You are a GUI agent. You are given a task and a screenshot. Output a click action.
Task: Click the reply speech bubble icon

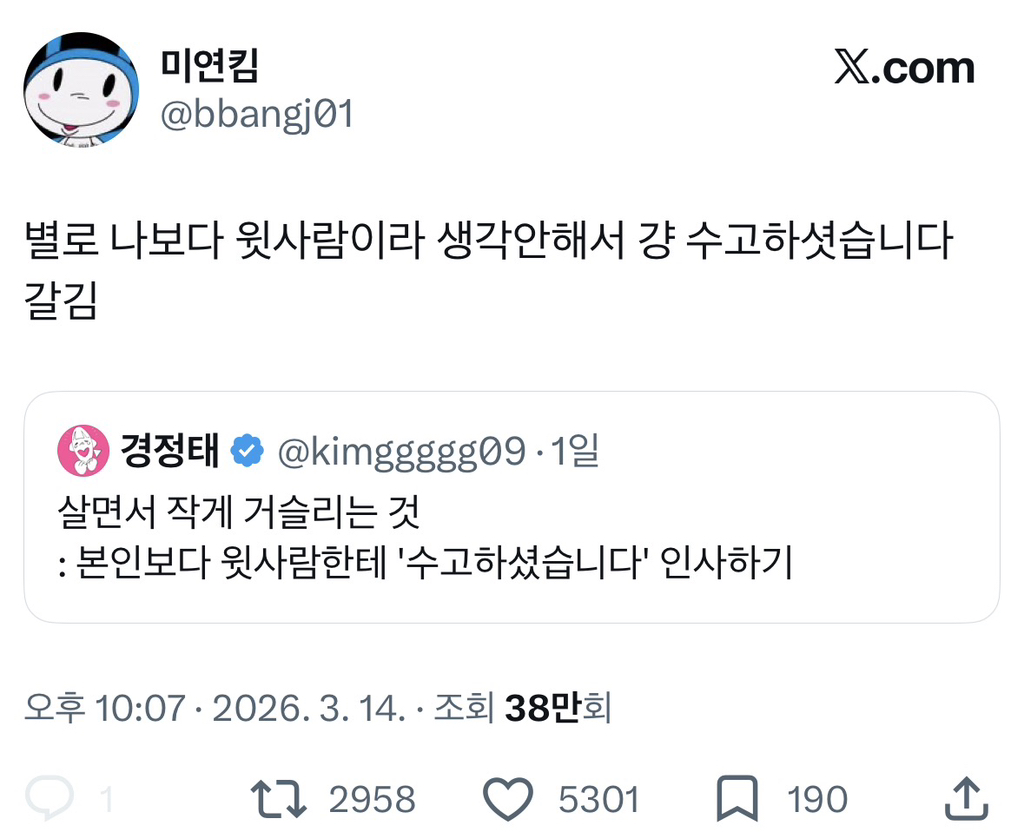tap(49, 797)
